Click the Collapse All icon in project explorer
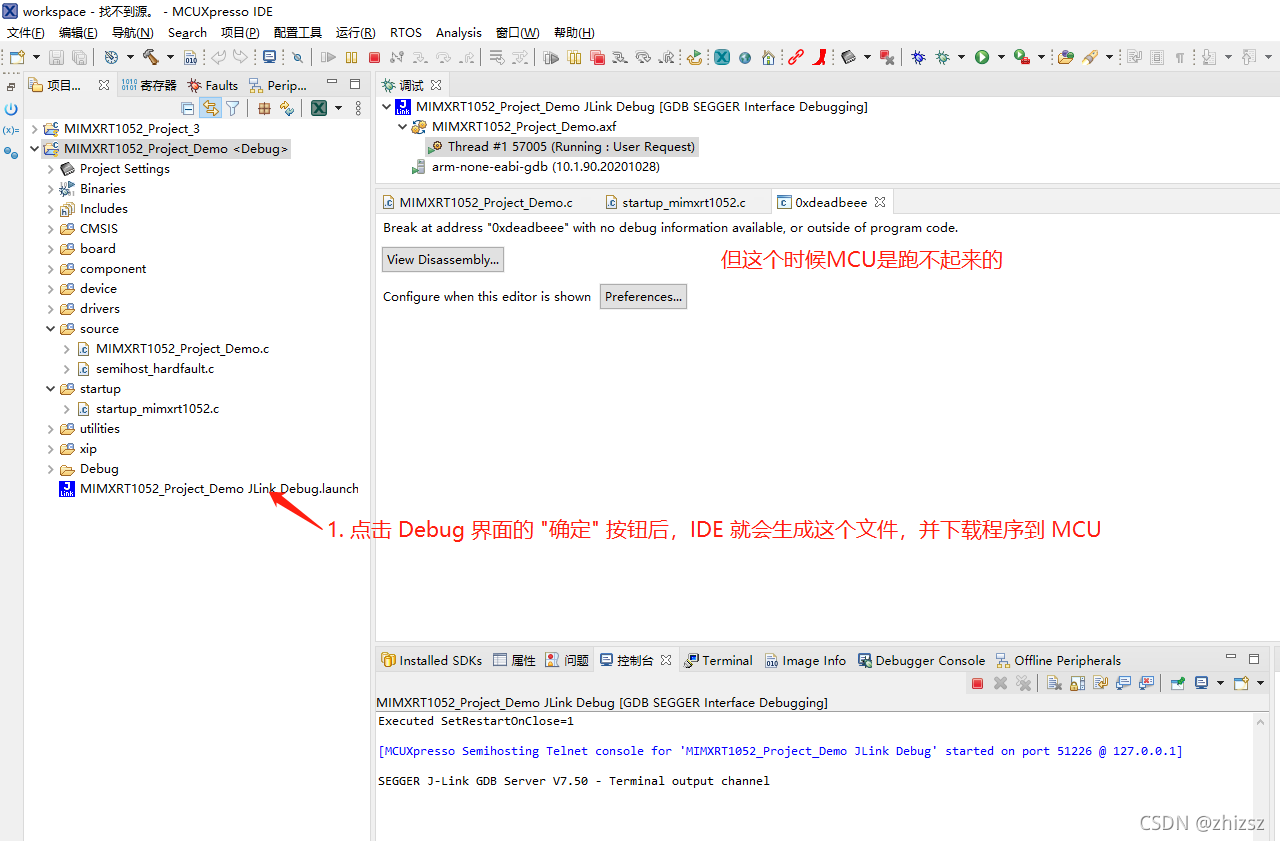This screenshot has height=841, width=1280. (x=188, y=108)
